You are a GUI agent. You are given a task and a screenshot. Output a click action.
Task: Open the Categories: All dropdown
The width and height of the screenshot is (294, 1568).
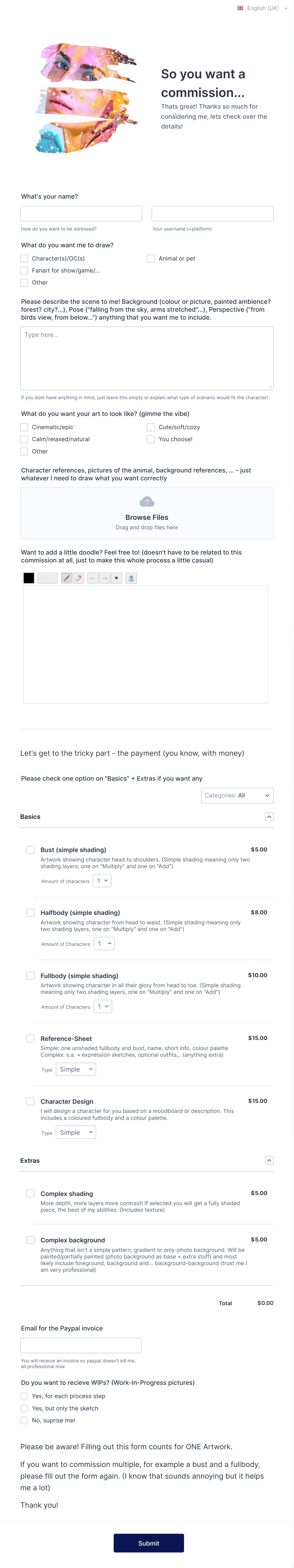point(237,795)
